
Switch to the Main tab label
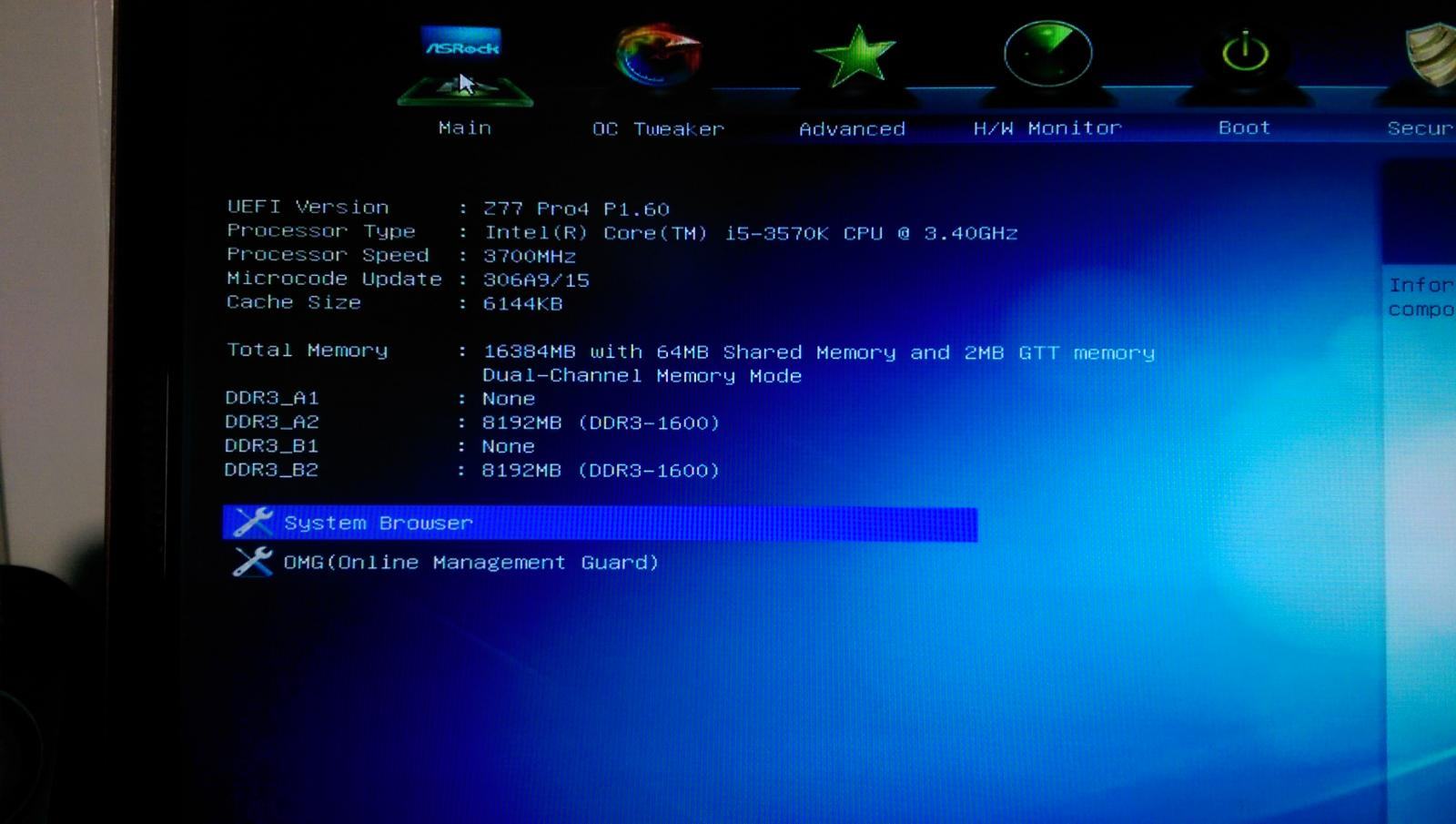pyautogui.click(x=464, y=127)
